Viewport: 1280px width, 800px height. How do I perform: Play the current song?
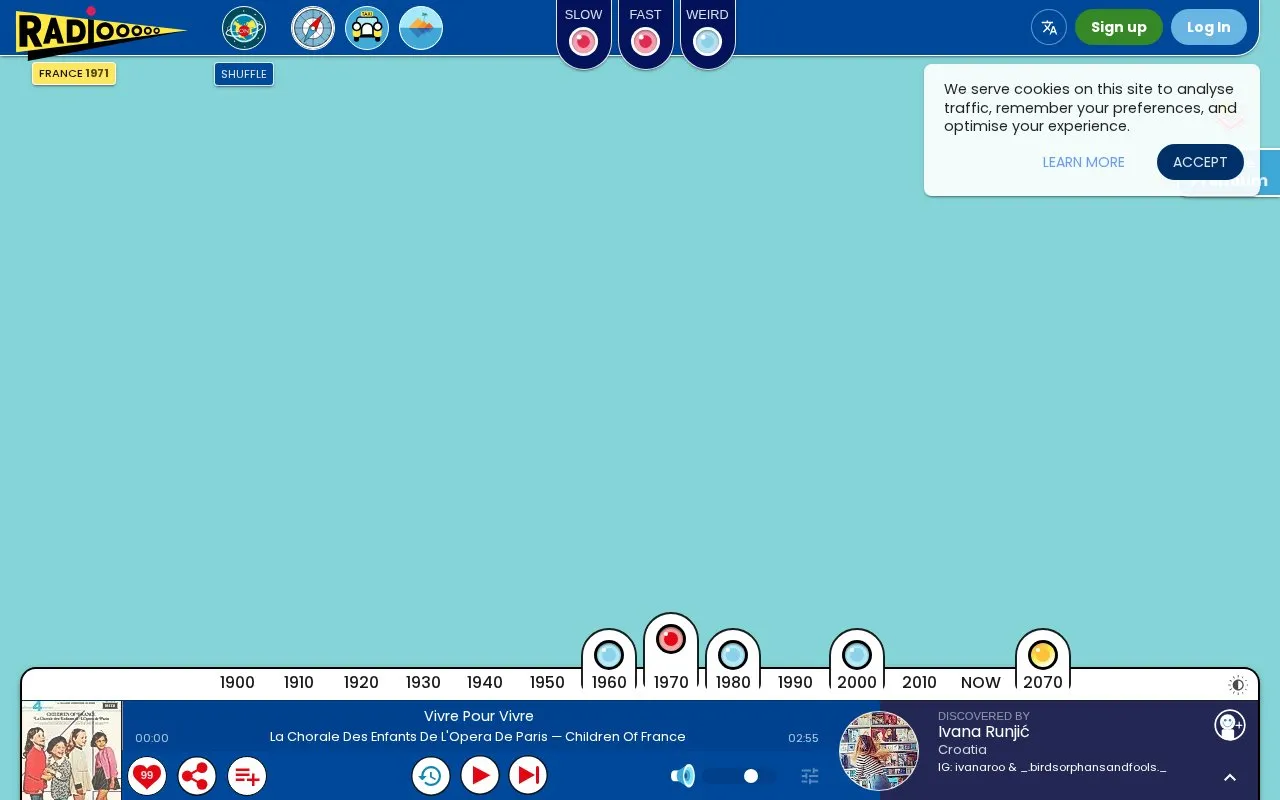click(480, 775)
